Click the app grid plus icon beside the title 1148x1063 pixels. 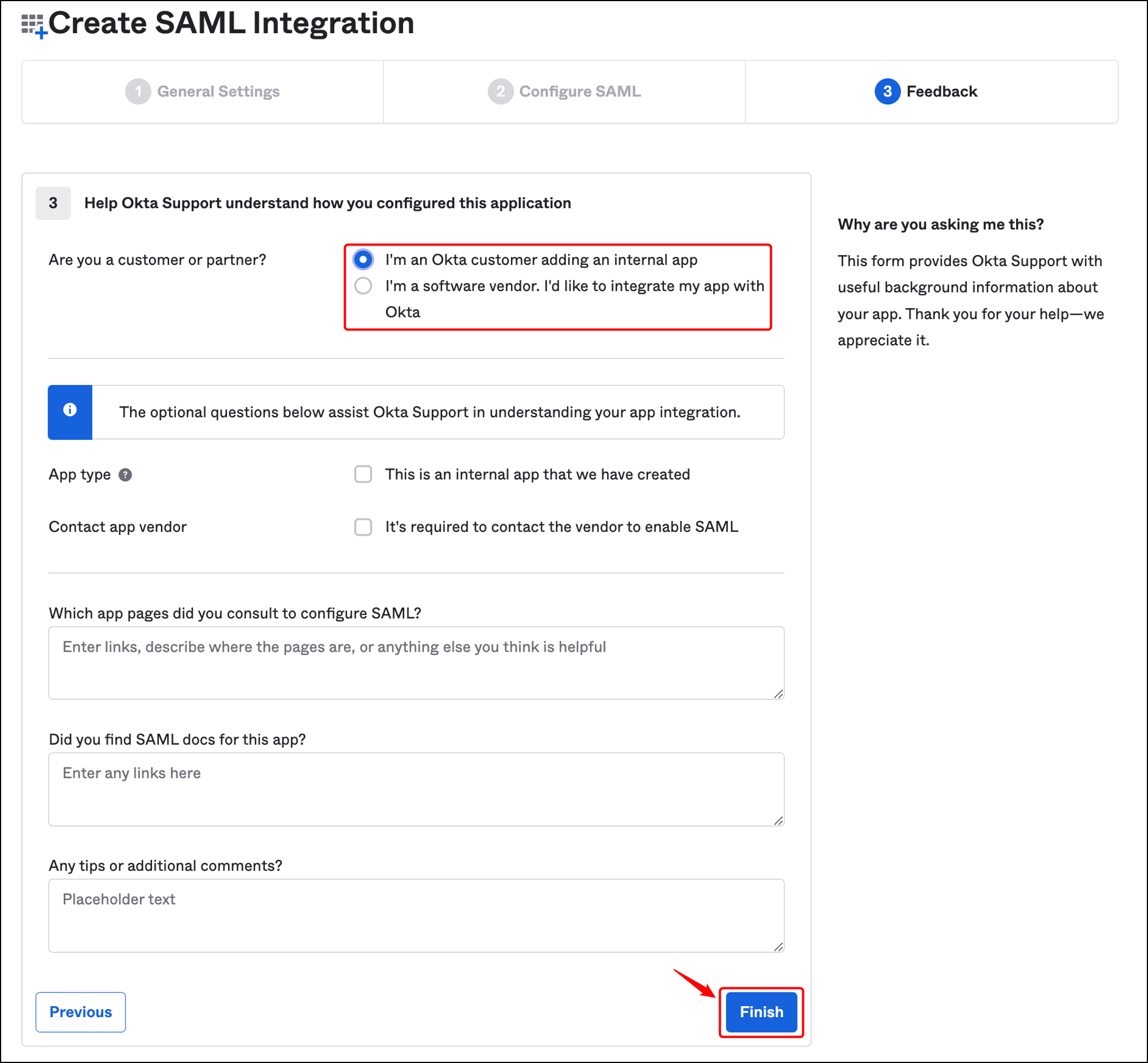click(34, 26)
